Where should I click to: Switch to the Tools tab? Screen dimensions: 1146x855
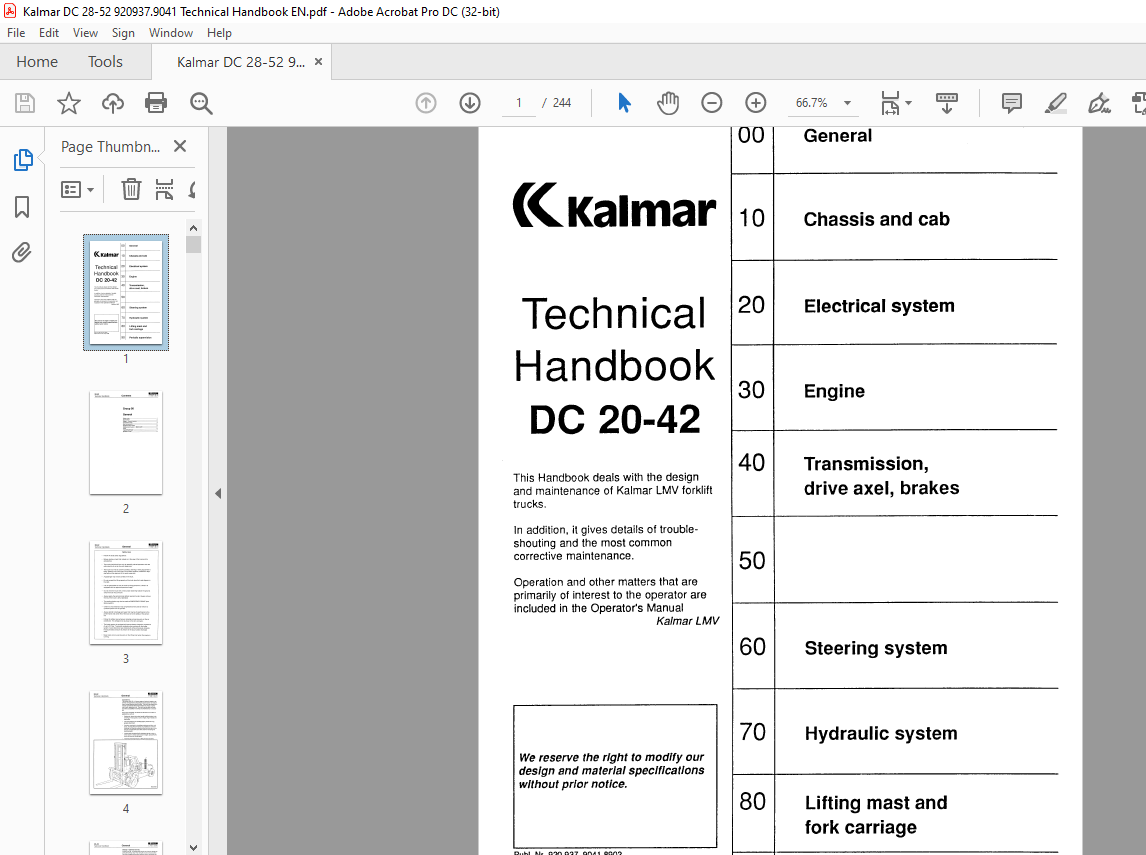(x=105, y=62)
